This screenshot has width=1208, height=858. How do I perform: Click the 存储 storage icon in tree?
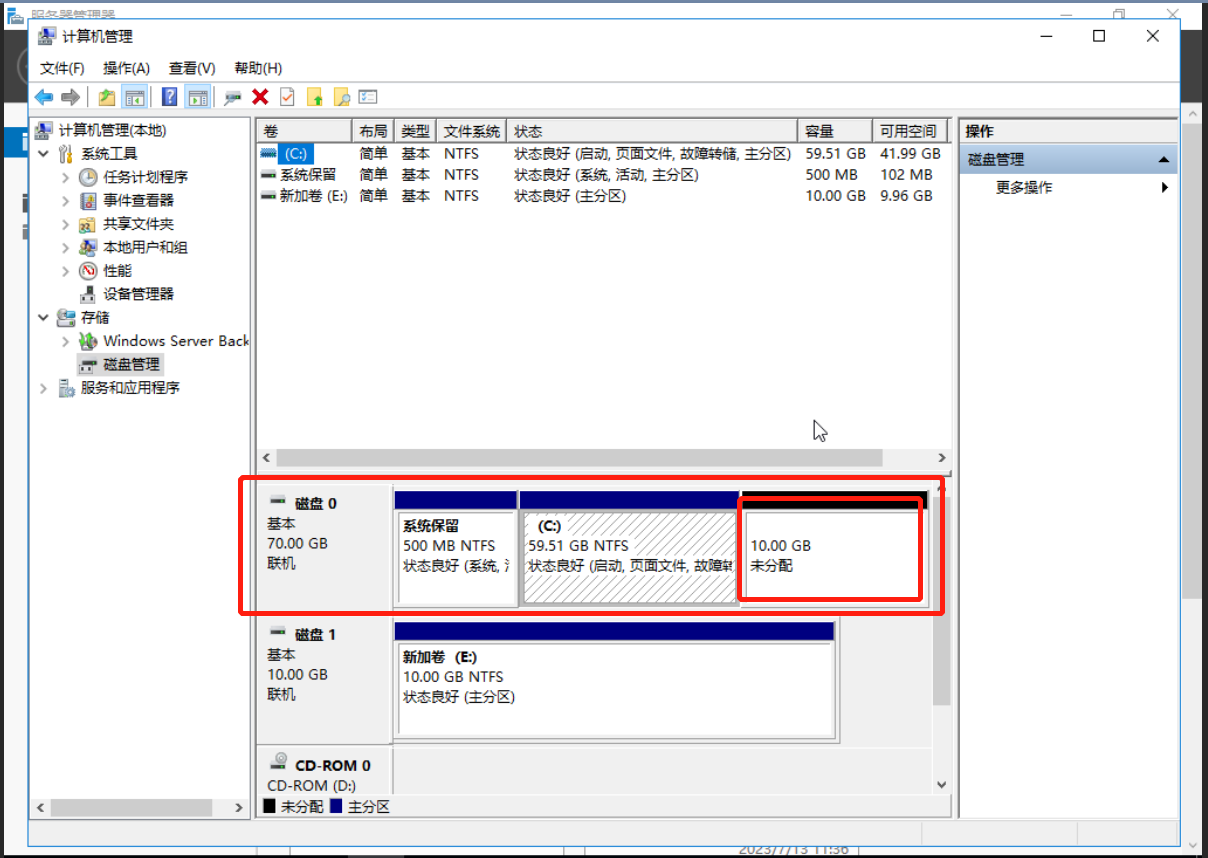coord(66,317)
